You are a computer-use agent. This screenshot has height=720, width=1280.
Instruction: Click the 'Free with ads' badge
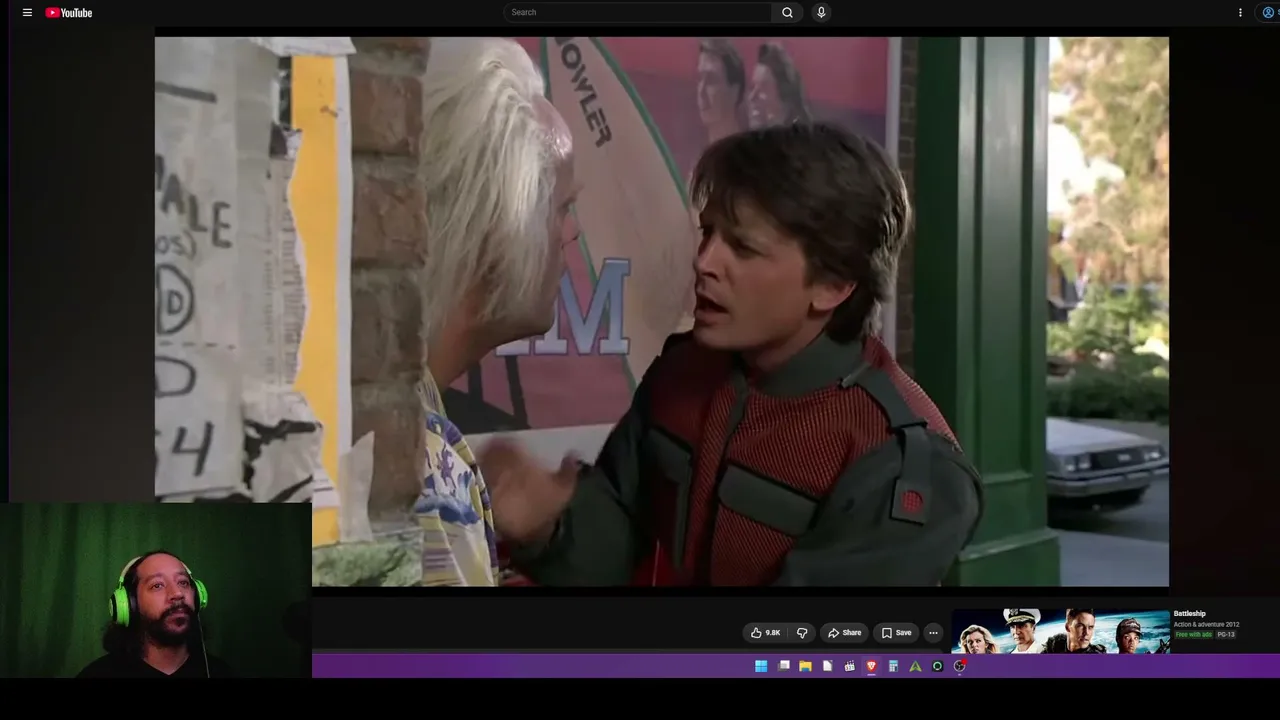click(1194, 635)
